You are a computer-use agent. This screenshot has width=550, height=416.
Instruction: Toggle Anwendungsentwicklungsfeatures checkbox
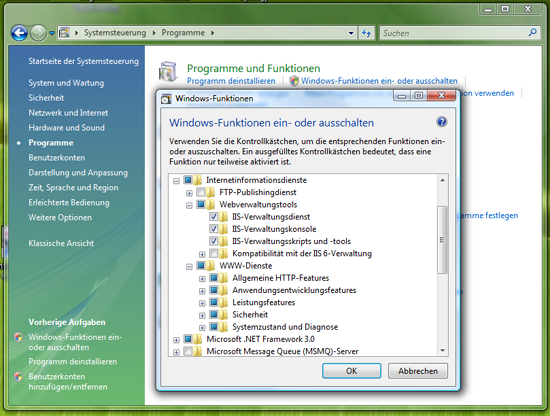tap(214, 290)
